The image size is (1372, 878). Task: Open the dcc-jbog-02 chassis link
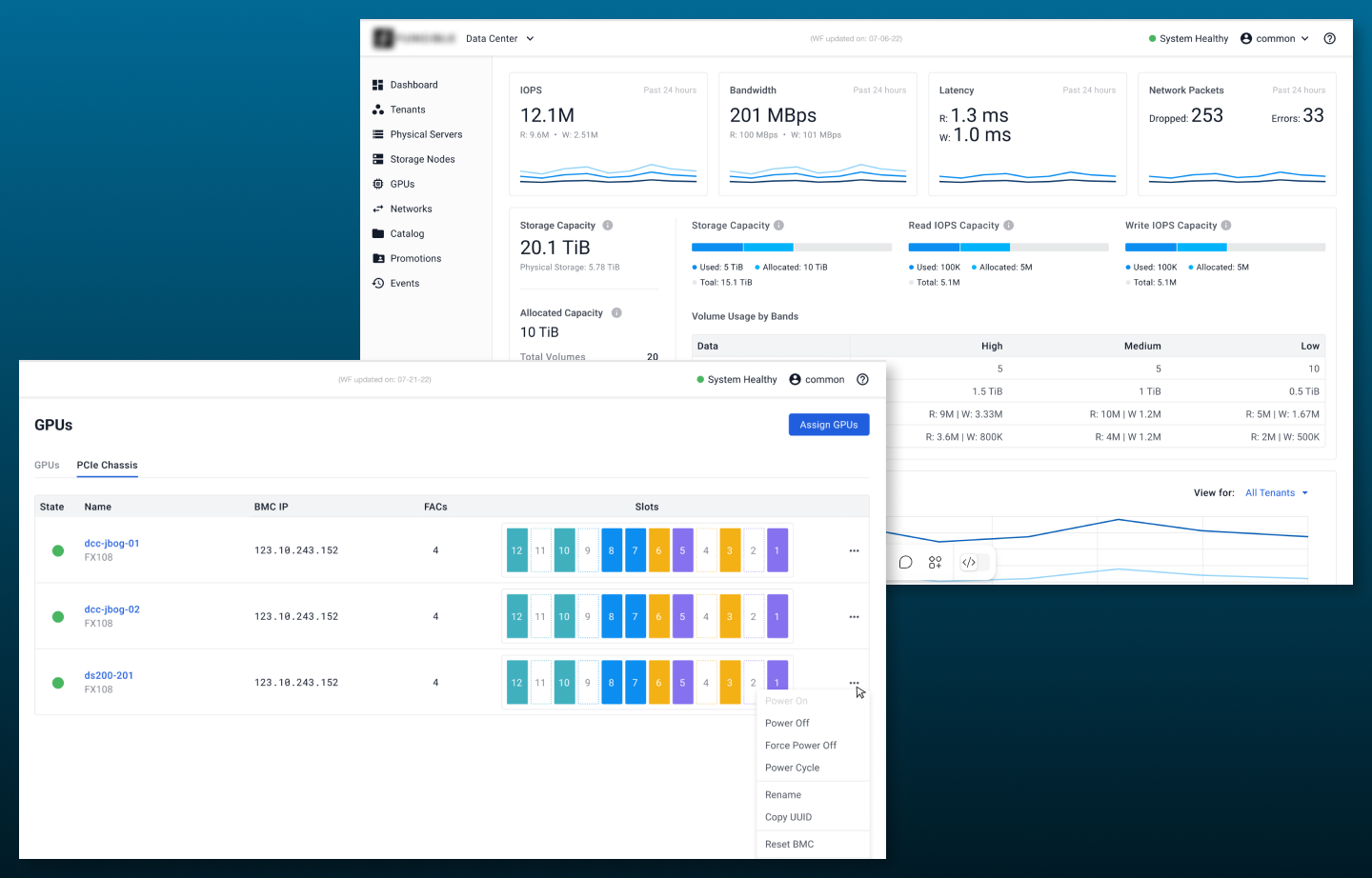111,609
